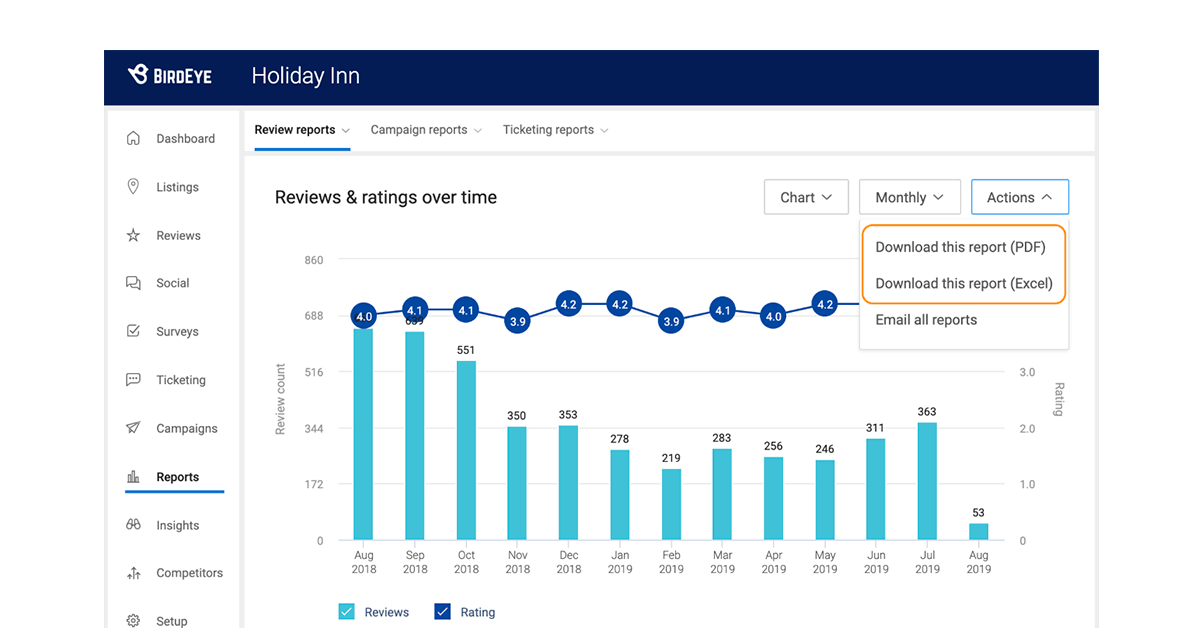Open the Monthly interval dropdown
Screen dimensions: 1200x628
click(x=910, y=197)
